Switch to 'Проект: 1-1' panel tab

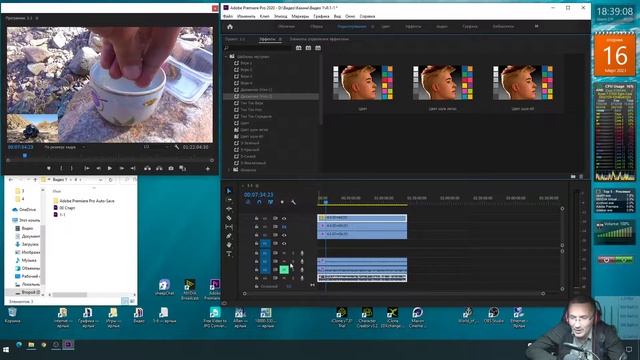[x=235, y=39]
